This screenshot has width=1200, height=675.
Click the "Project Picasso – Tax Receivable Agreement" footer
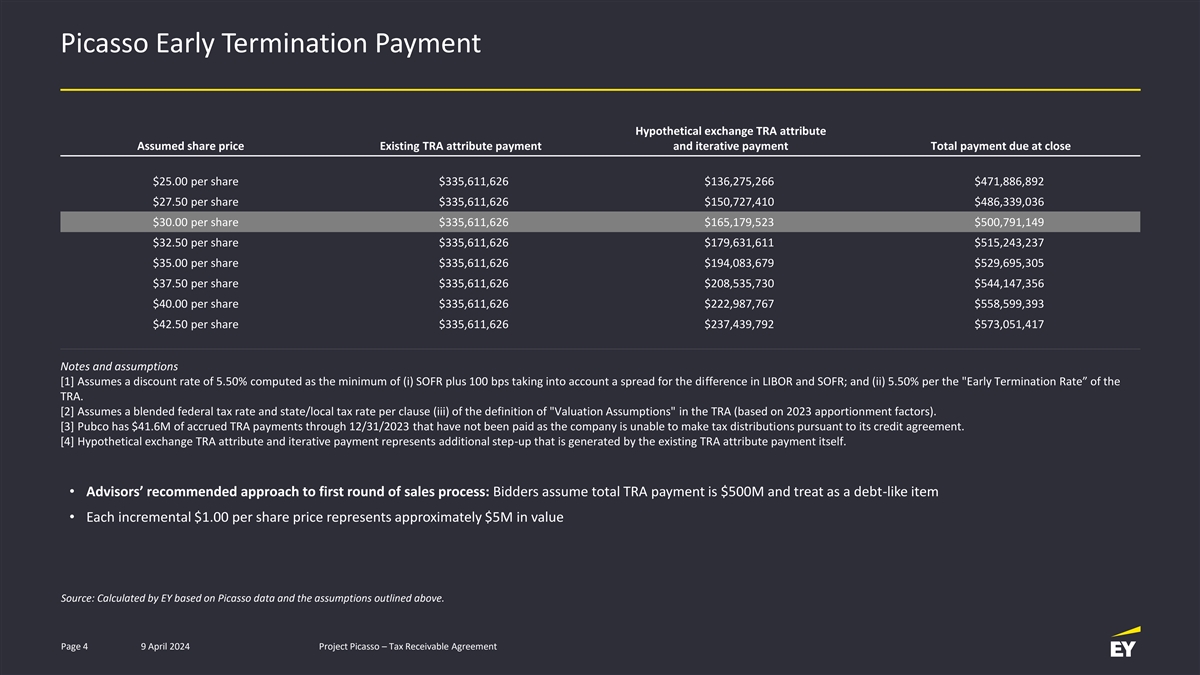click(407, 647)
